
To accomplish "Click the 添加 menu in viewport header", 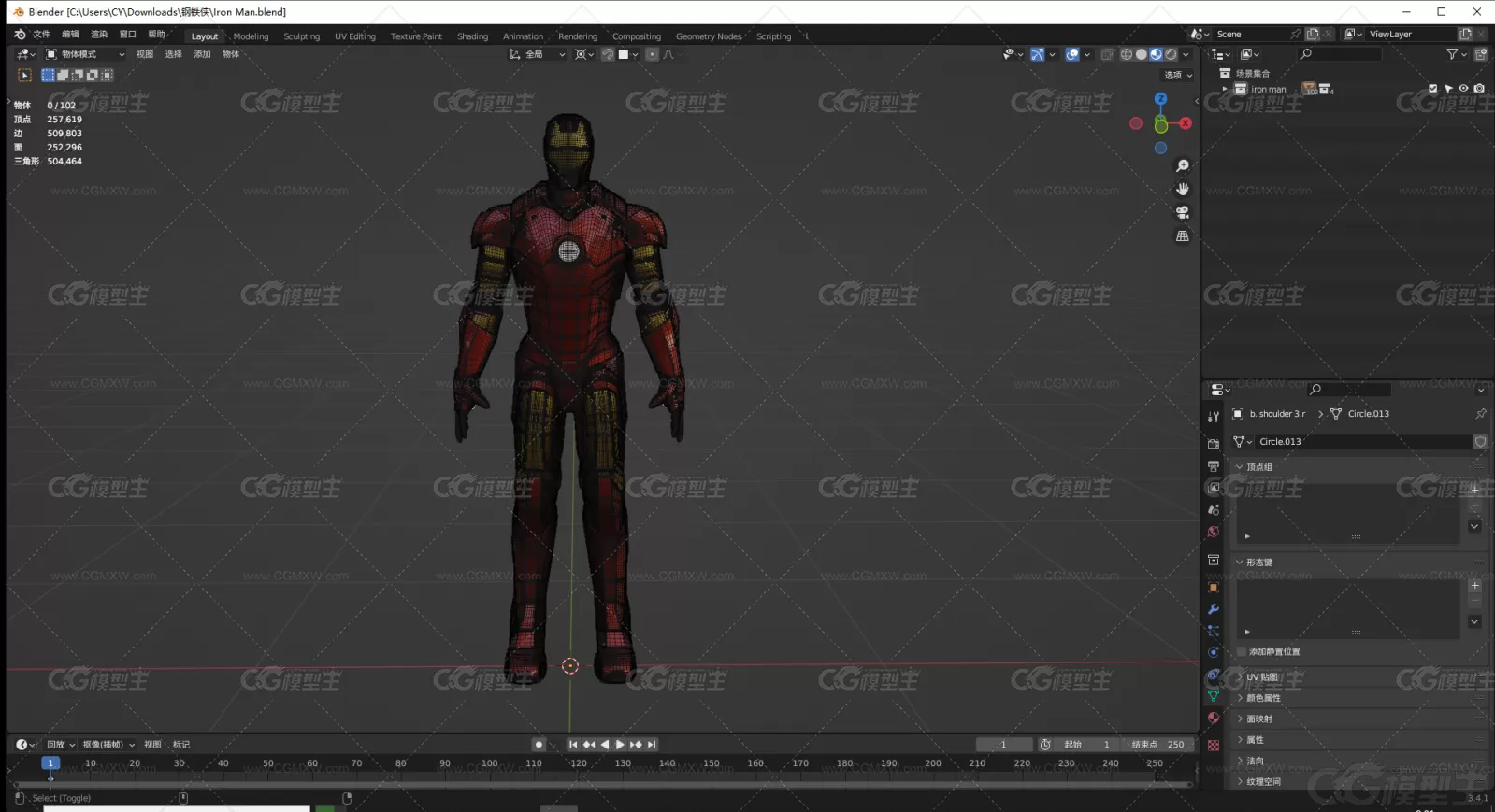I will [x=202, y=54].
